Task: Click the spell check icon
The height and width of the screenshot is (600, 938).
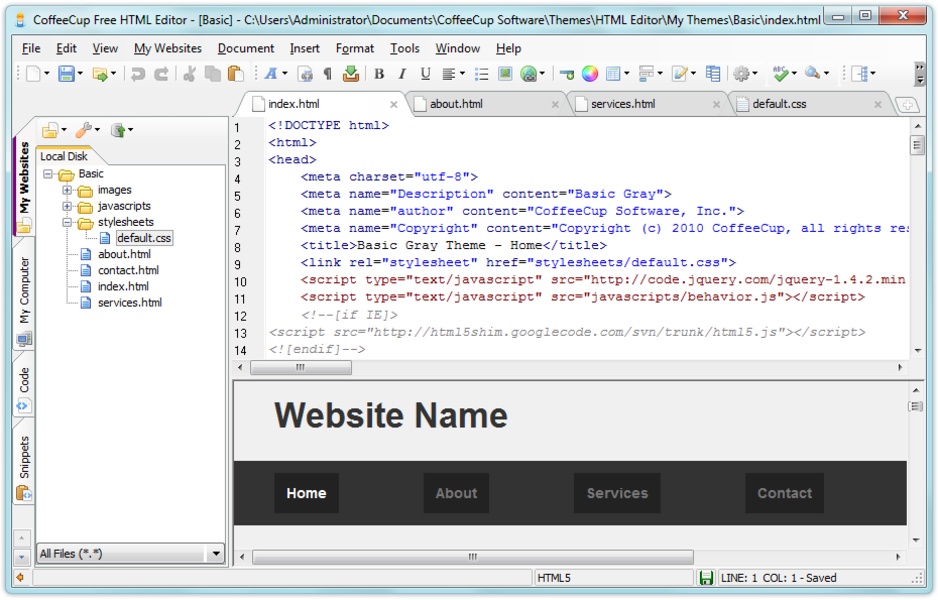Action: tap(781, 74)
